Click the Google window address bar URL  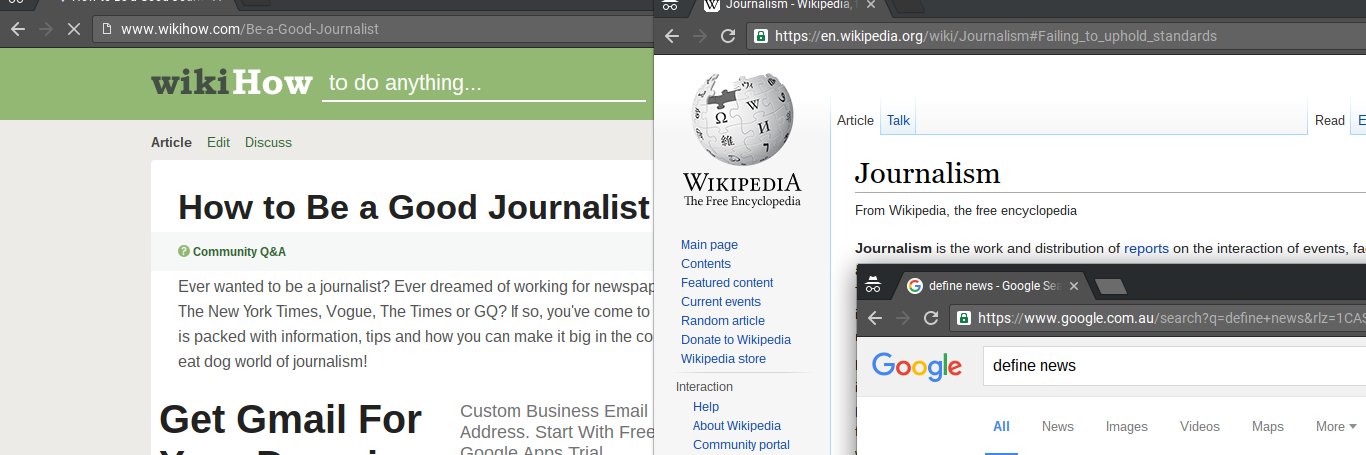coord(1171,318)
